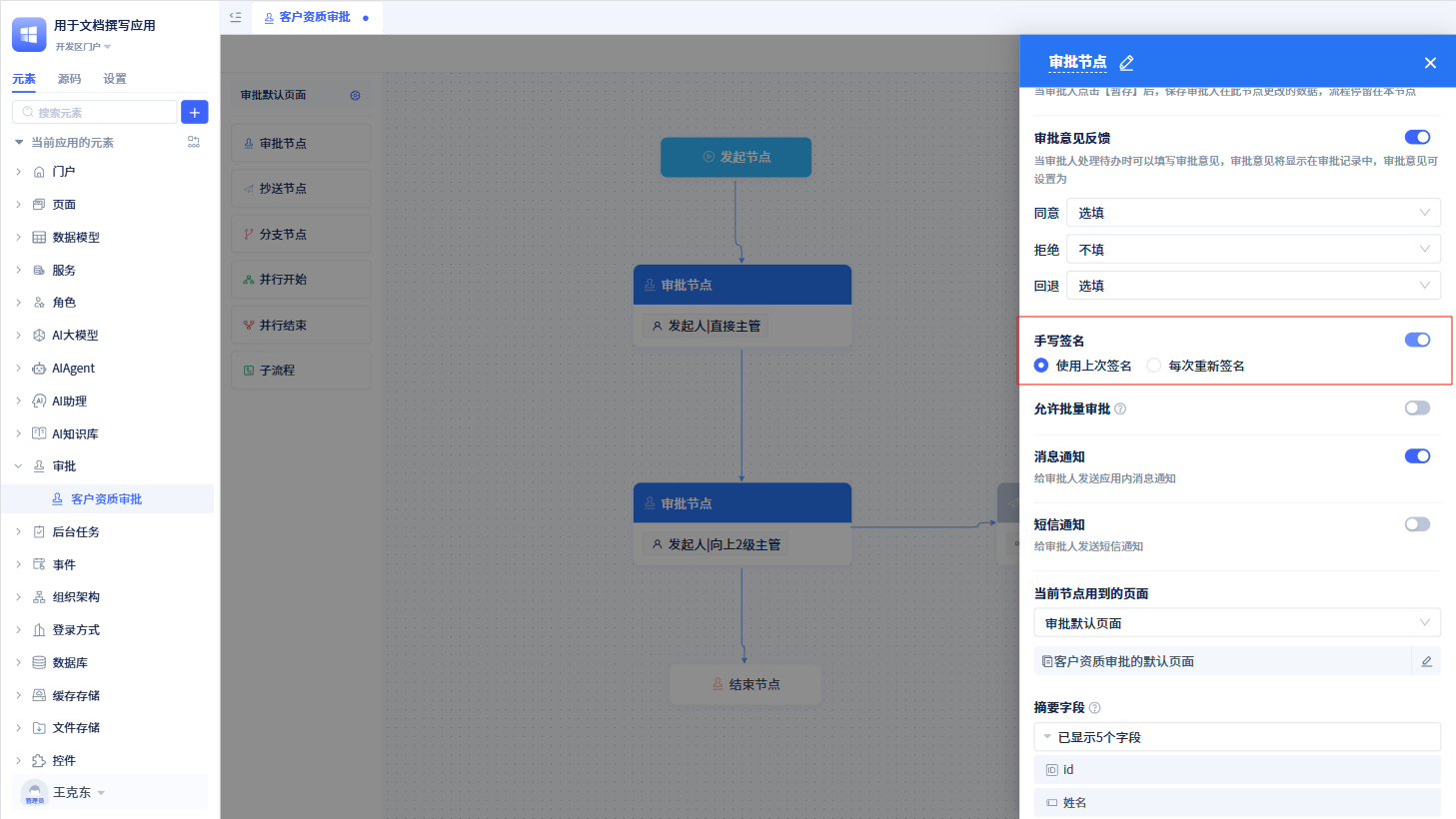Select the 结束节点 on the canvas
The height and width of the screenshot is (819, 1456).
(745, 684)
